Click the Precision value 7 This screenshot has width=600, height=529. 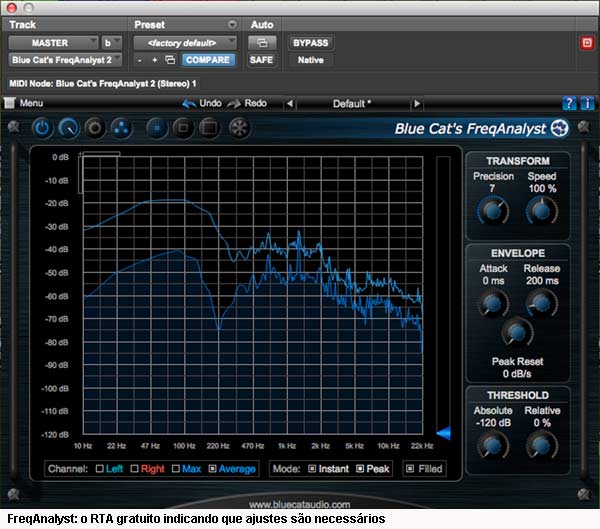pyautogui.click(x=492, y=188)
